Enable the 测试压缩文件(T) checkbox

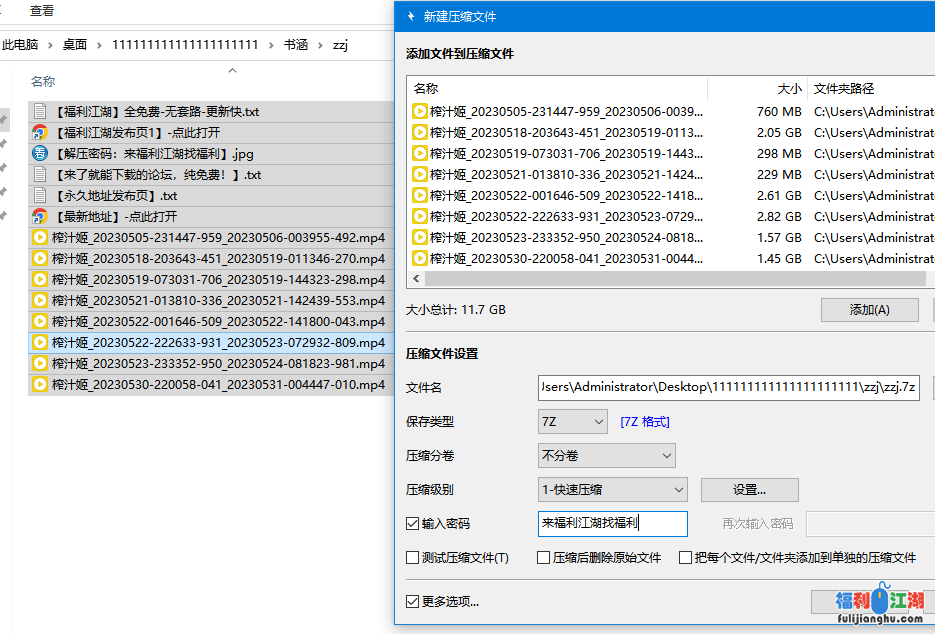[413, 558]
